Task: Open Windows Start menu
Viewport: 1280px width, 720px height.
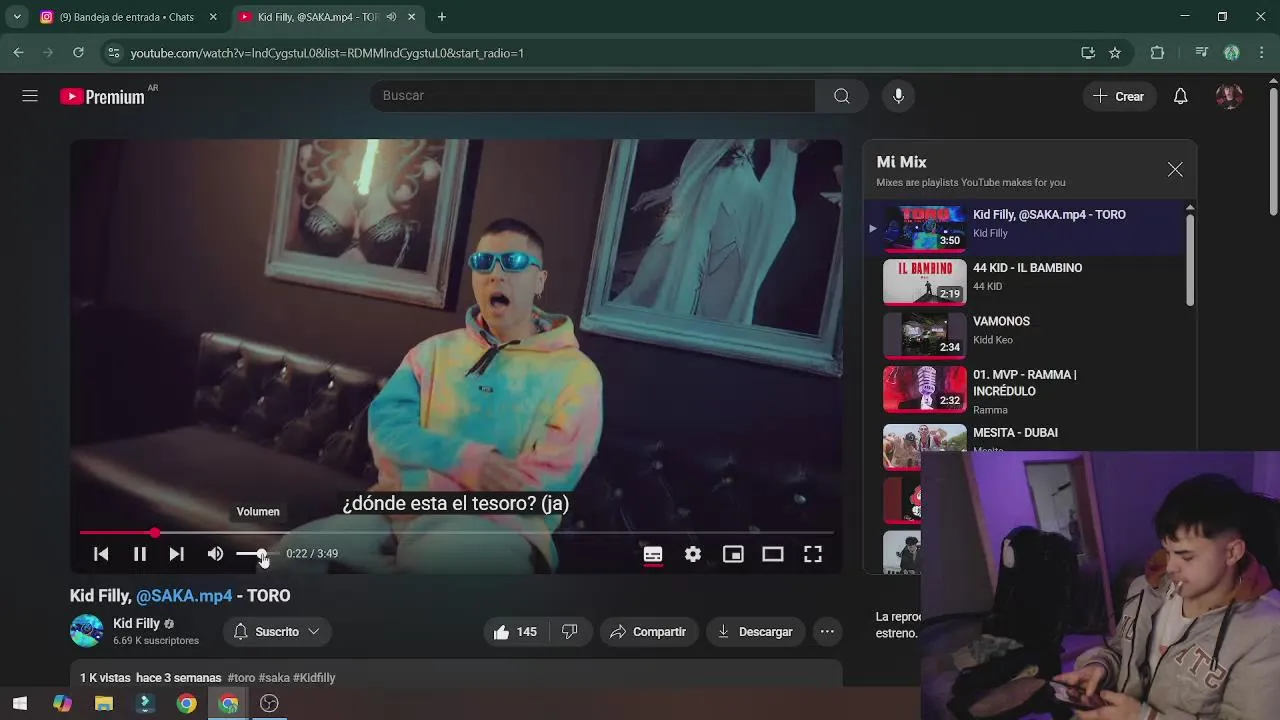Action: 20,704
